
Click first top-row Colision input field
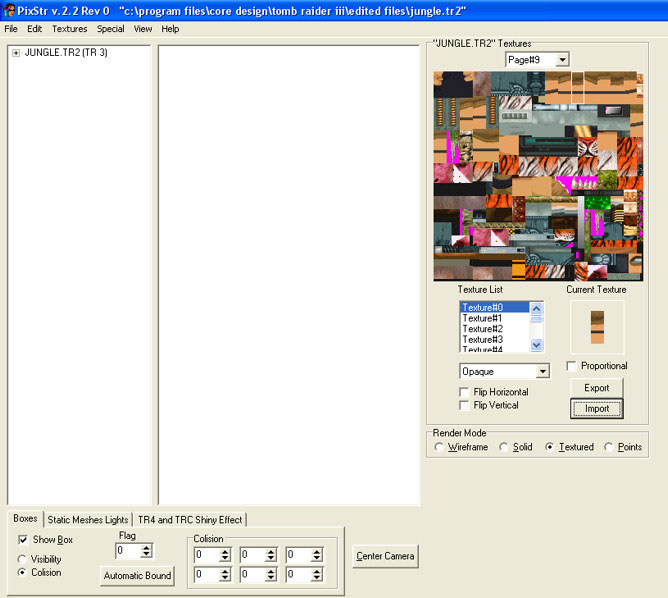point(207,555)
